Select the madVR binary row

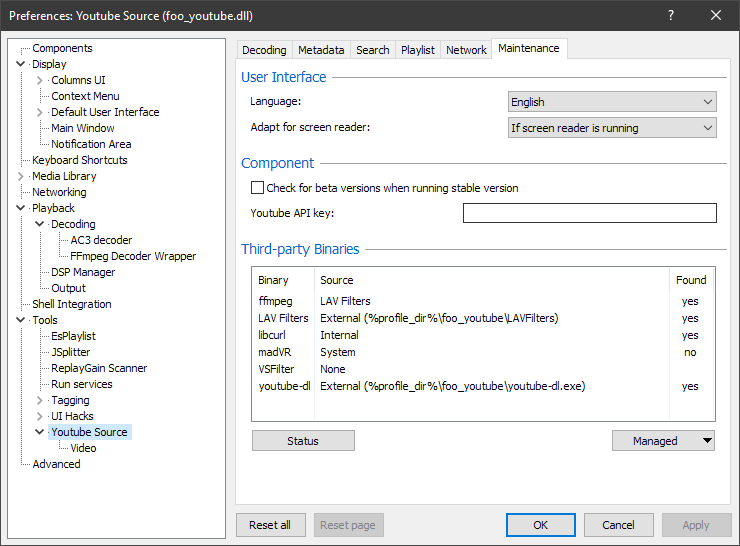click(483, 352)
